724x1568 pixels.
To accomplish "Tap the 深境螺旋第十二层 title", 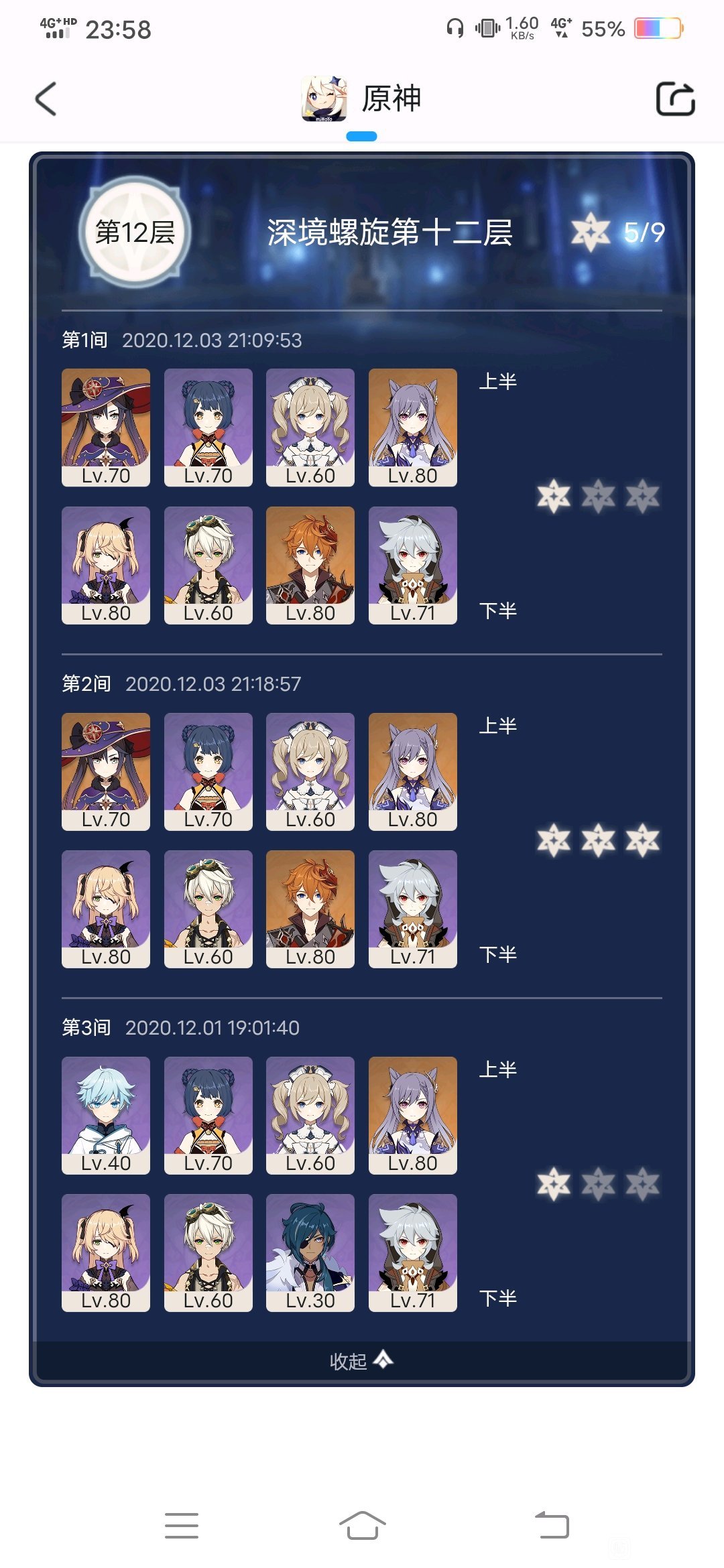I will pos(389,233).
